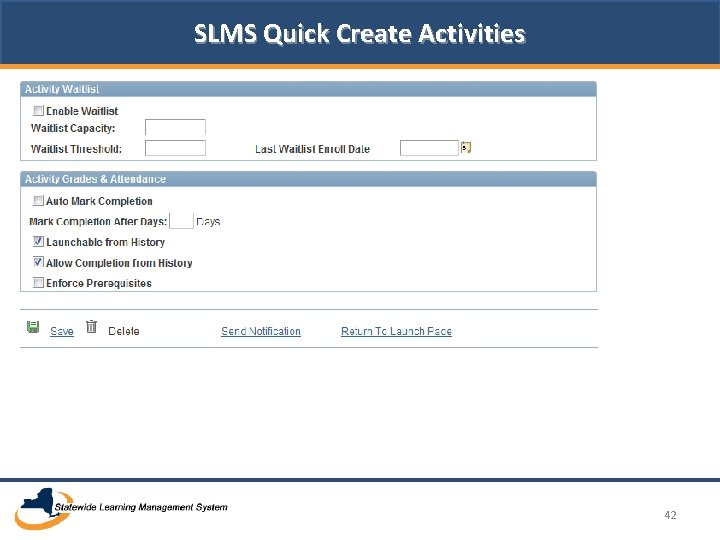Image resolution: width=720 pixels, height=540 pixels.
Task: Click the Waitlist Threshold label
Action: [x=76, y=149]
